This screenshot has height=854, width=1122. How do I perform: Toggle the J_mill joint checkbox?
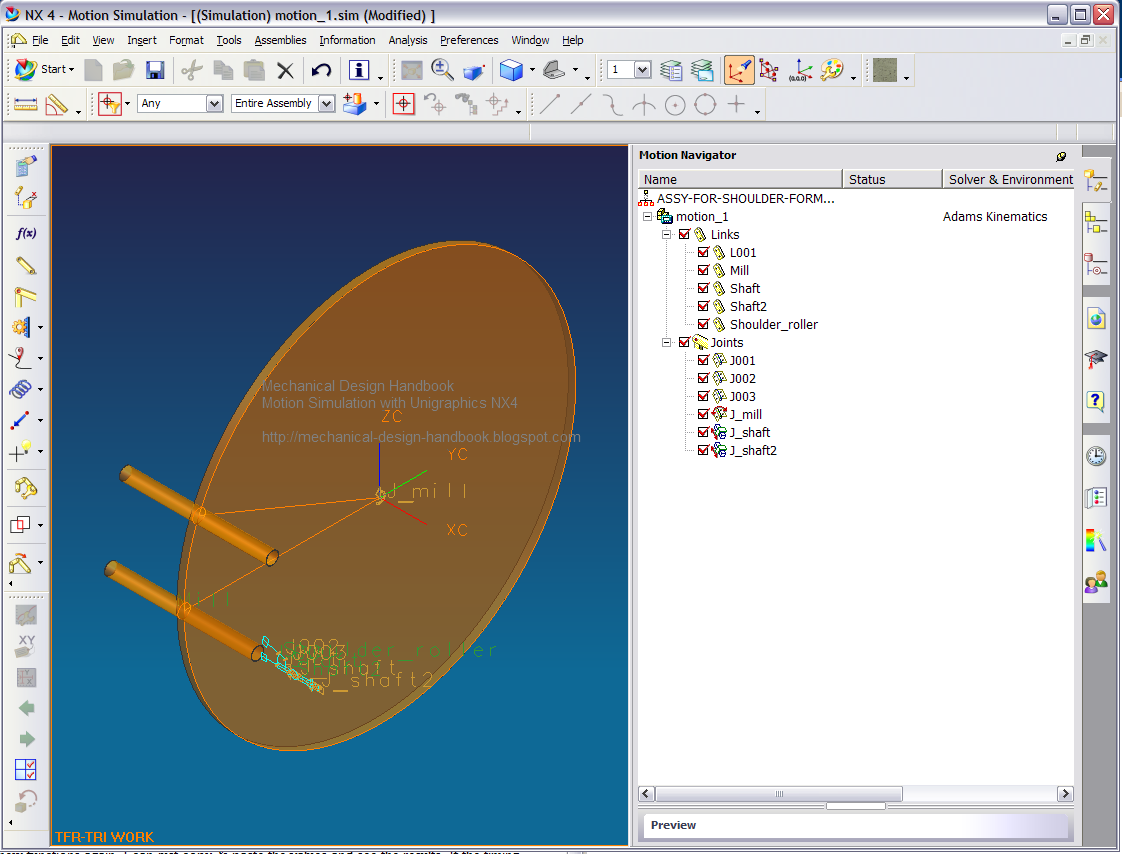coord(703,414)
